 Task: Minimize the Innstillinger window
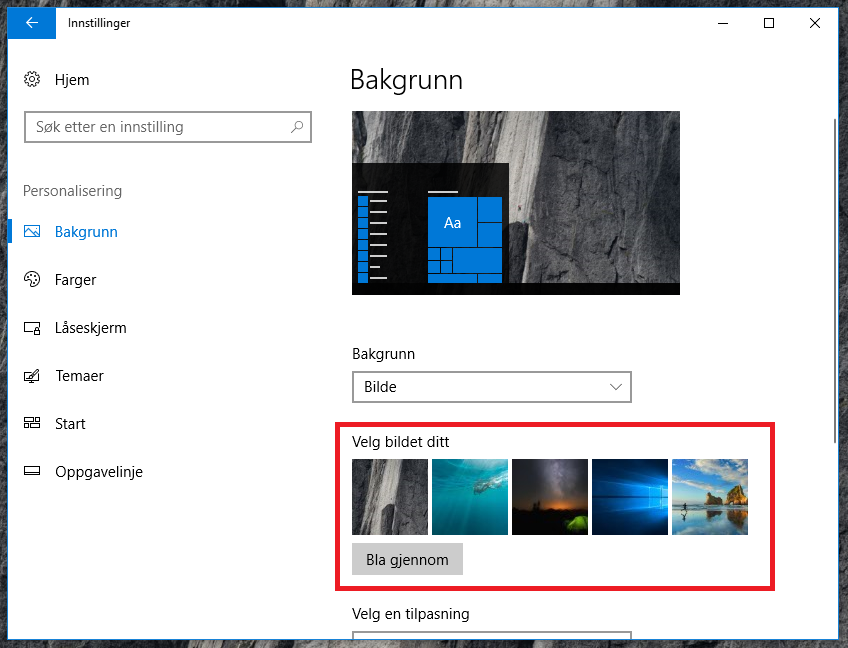723,23
